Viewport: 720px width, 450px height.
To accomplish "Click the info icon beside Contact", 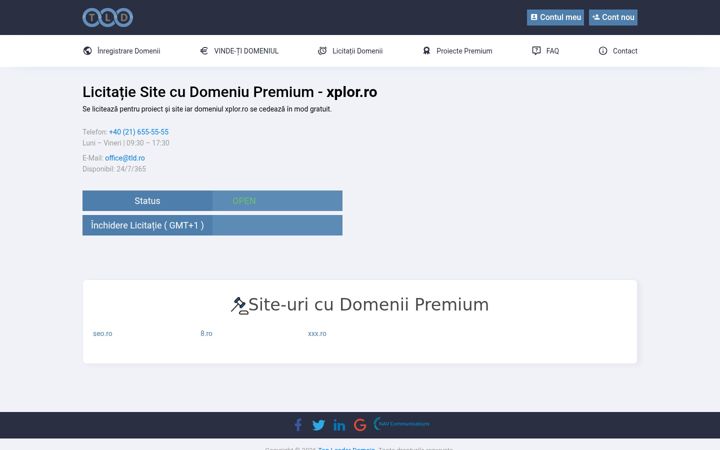I will [x=603, y=51].
